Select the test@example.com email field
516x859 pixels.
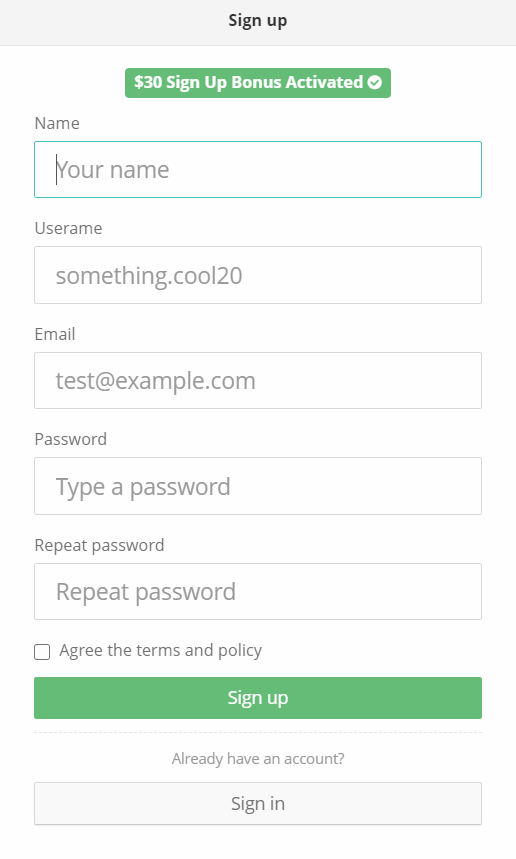[257, 380]
